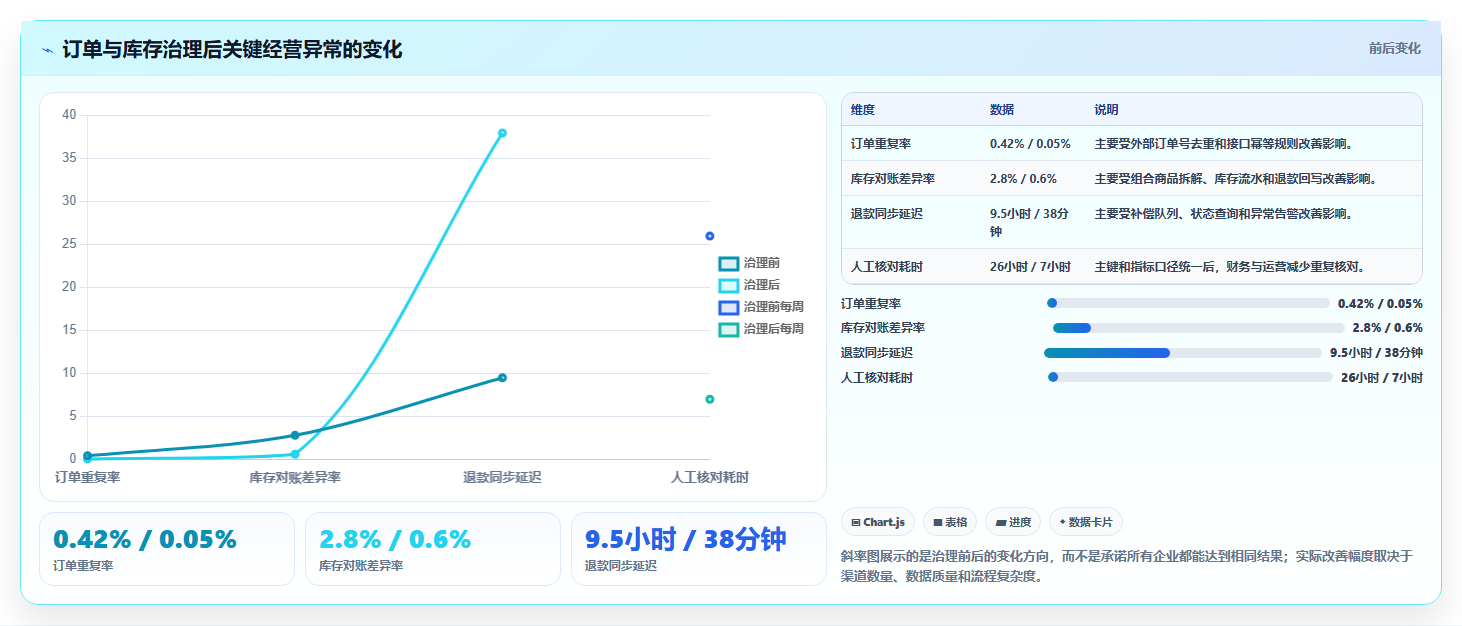
Task: Click the 库存对账差异率 progress bar
Action: click(x=1198, y=328)
